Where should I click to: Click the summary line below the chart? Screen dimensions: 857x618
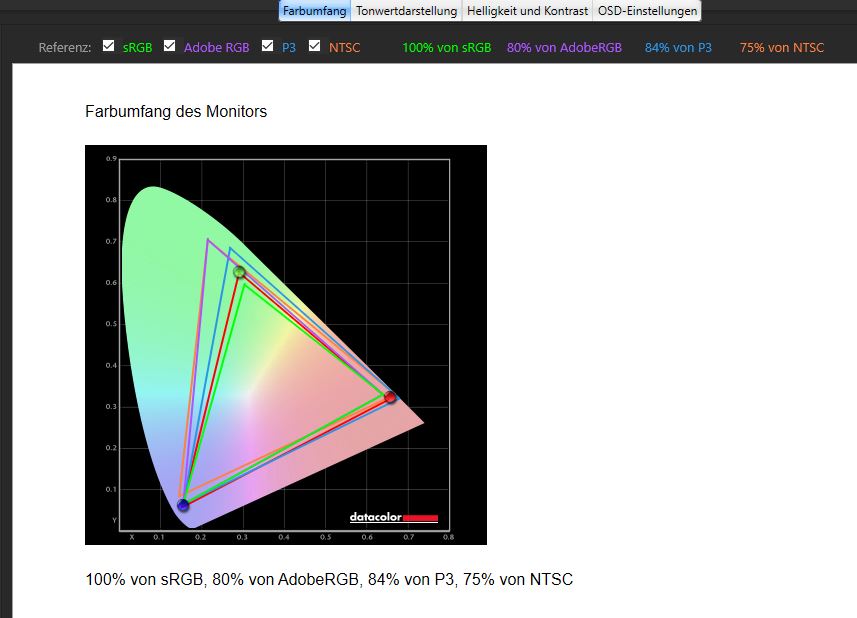pyautogui.click(x=329, y=579)
